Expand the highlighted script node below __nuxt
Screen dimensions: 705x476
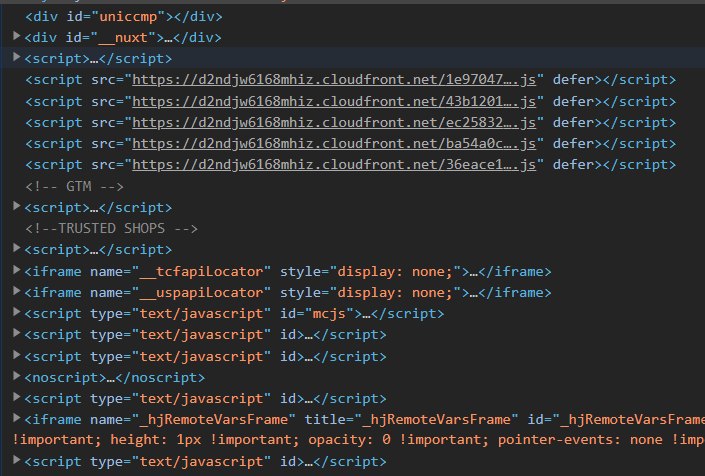point(17,57)
